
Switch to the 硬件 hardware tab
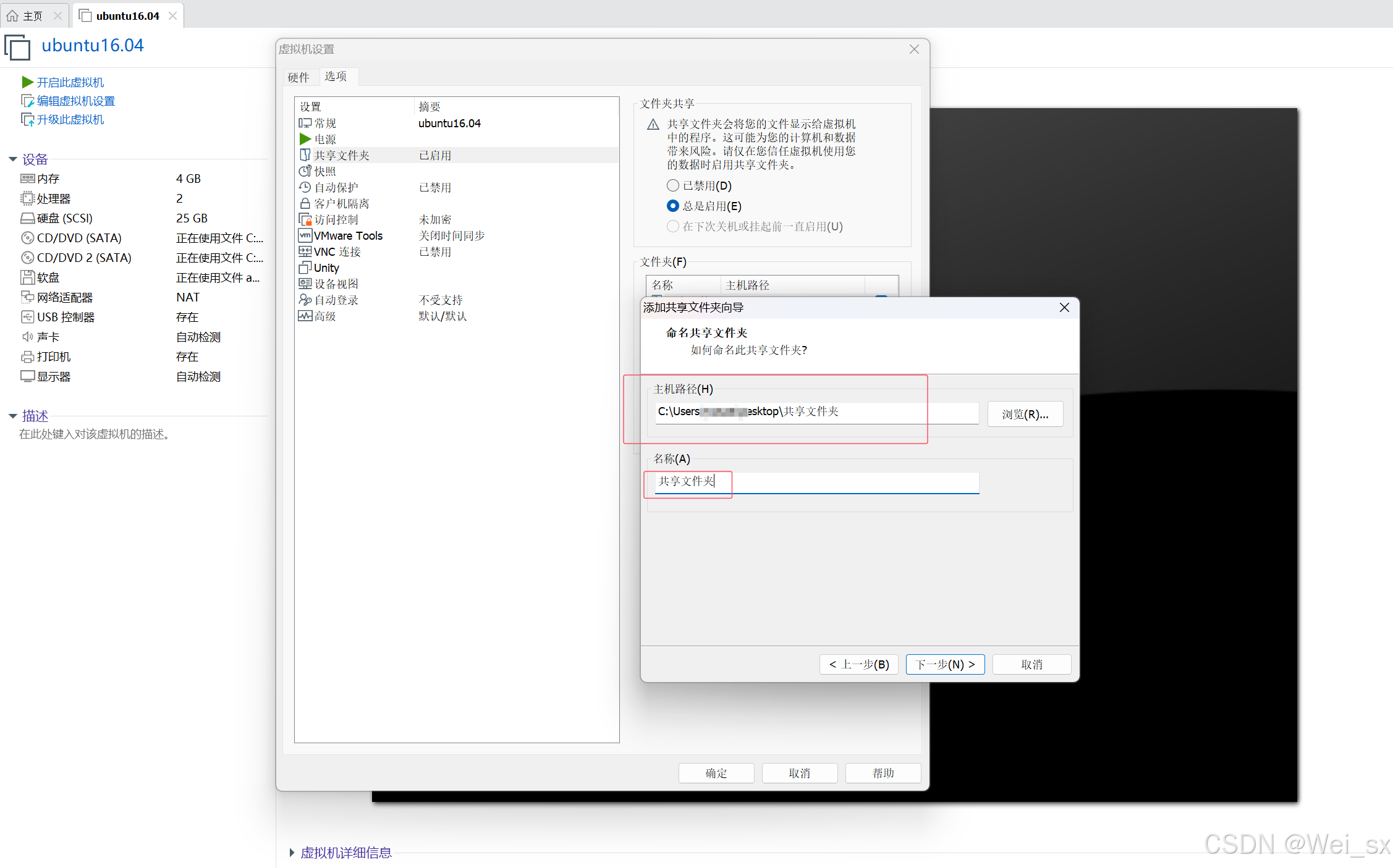click(x=298, y=77)
